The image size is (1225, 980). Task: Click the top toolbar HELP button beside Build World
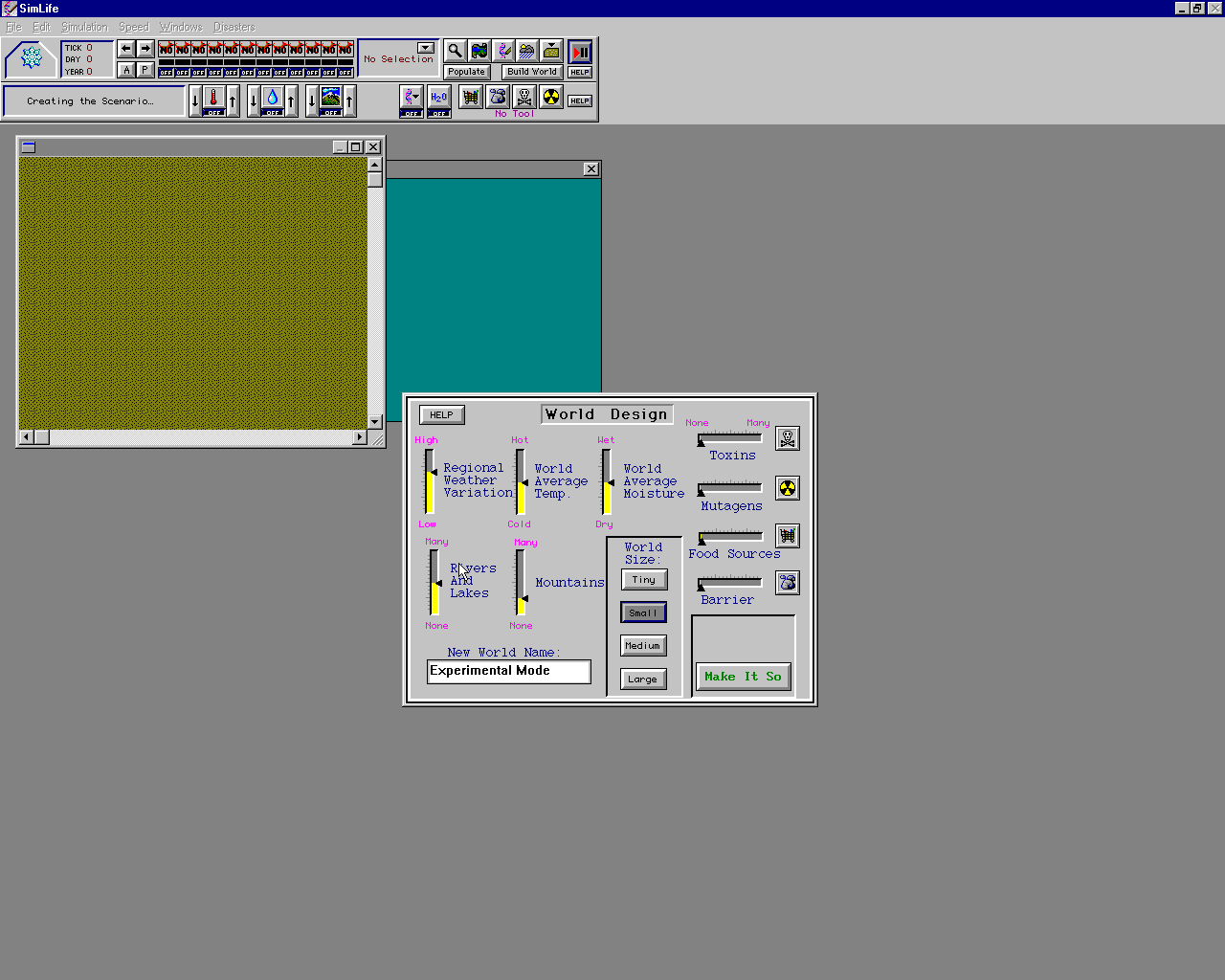coord(580,73)
